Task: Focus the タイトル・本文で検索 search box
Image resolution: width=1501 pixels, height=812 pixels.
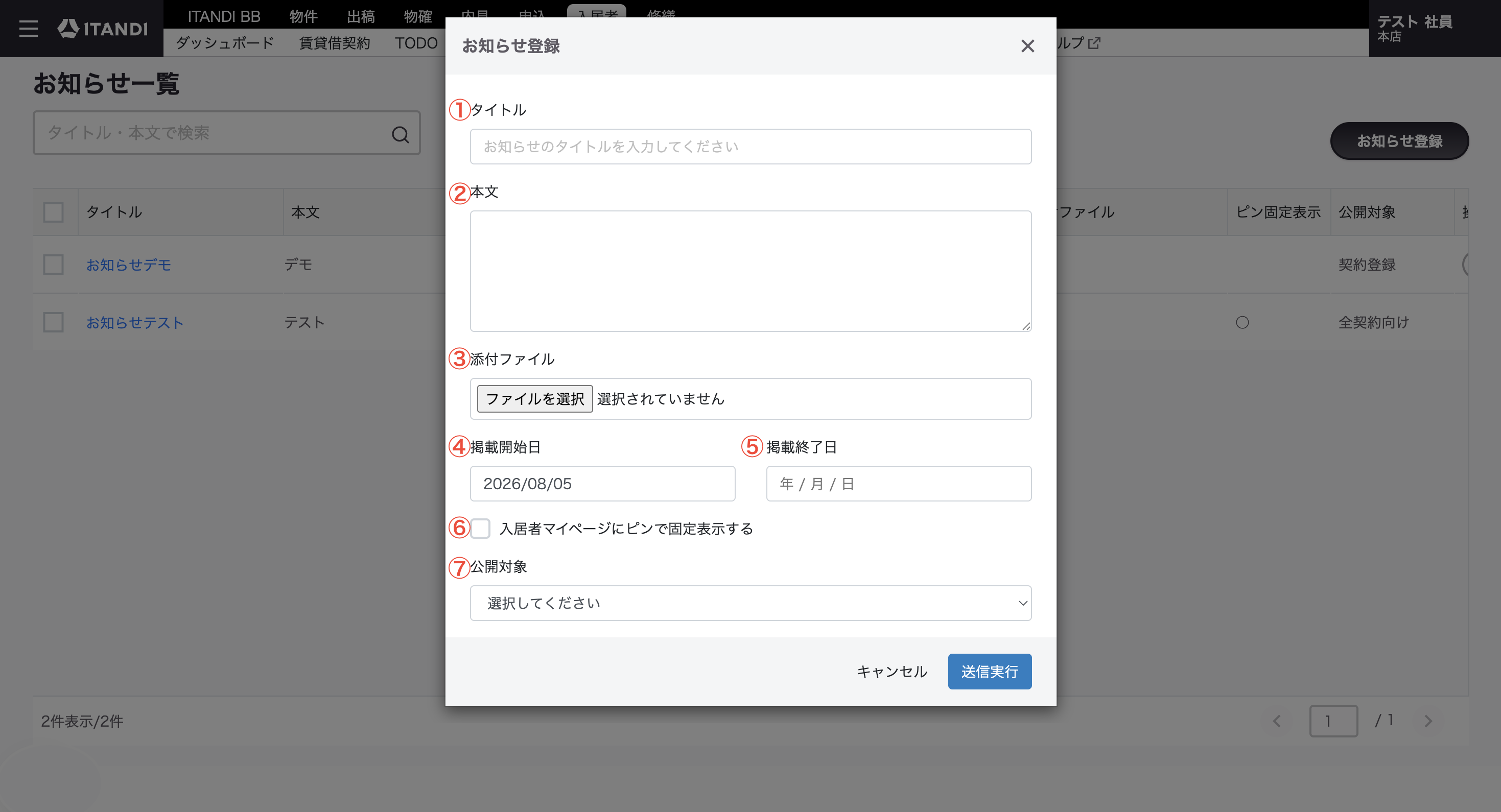Action: [227, 133]
